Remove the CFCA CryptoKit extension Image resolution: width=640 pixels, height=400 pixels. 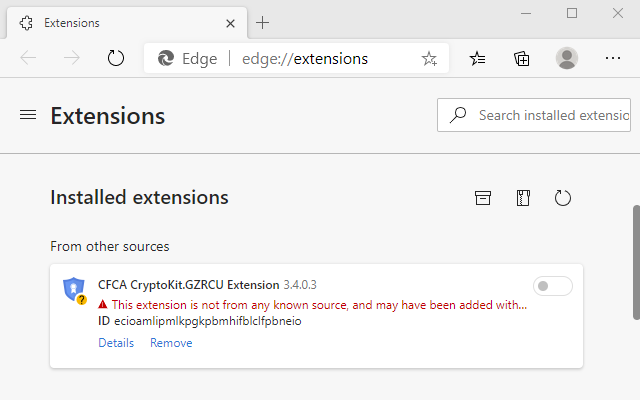(171, 343)
